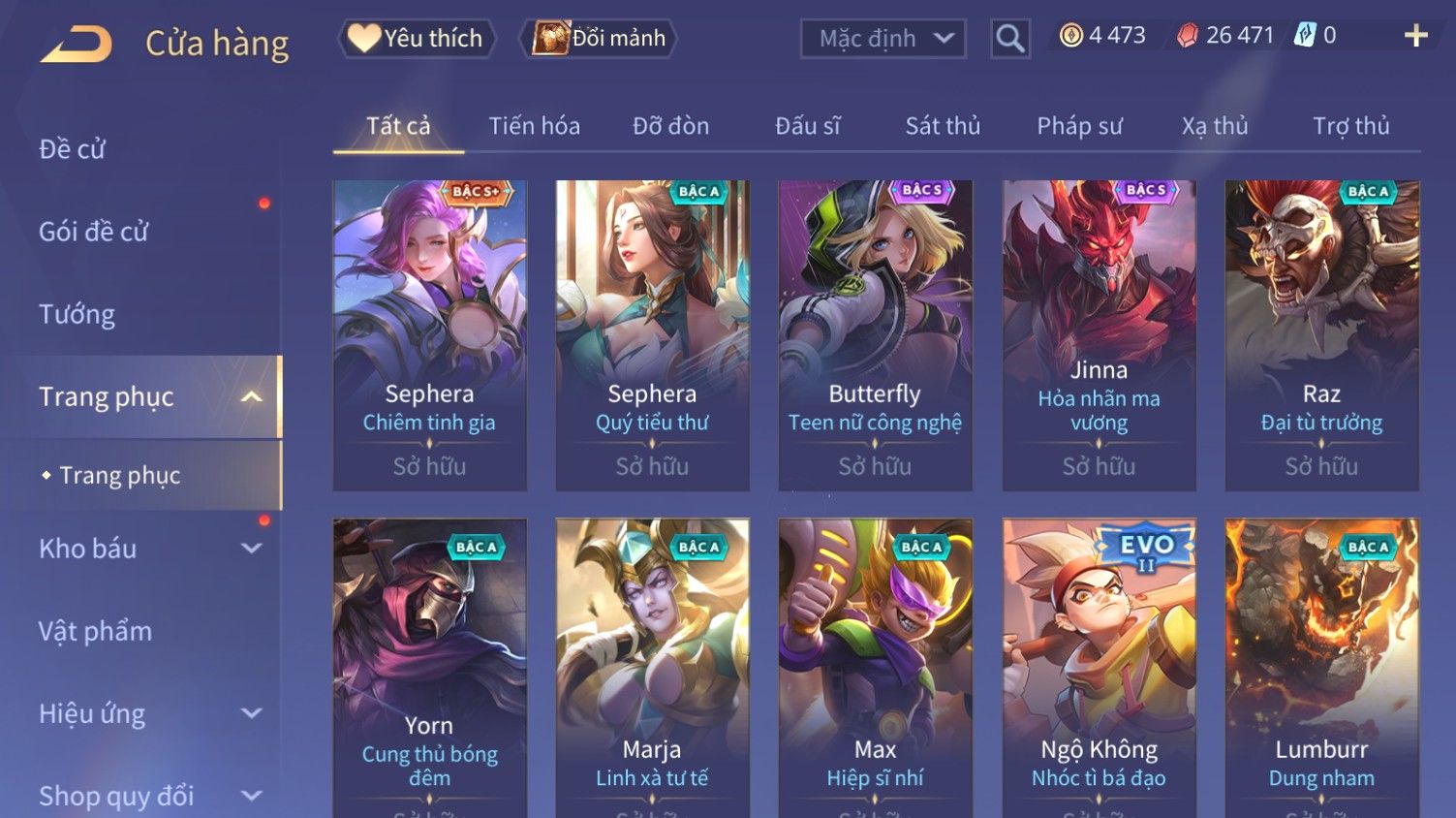
Task: Open the search magnifier icon
Action: pyautogui.click(x=1010, y=39)
